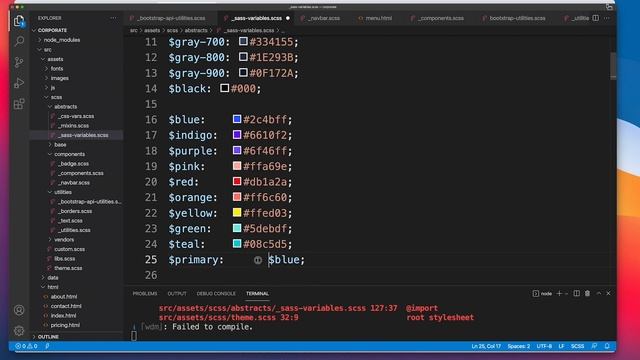Screen dimensions: 640x360
Task: Open editor more actions ellipsis
Action: coord(607,18)
